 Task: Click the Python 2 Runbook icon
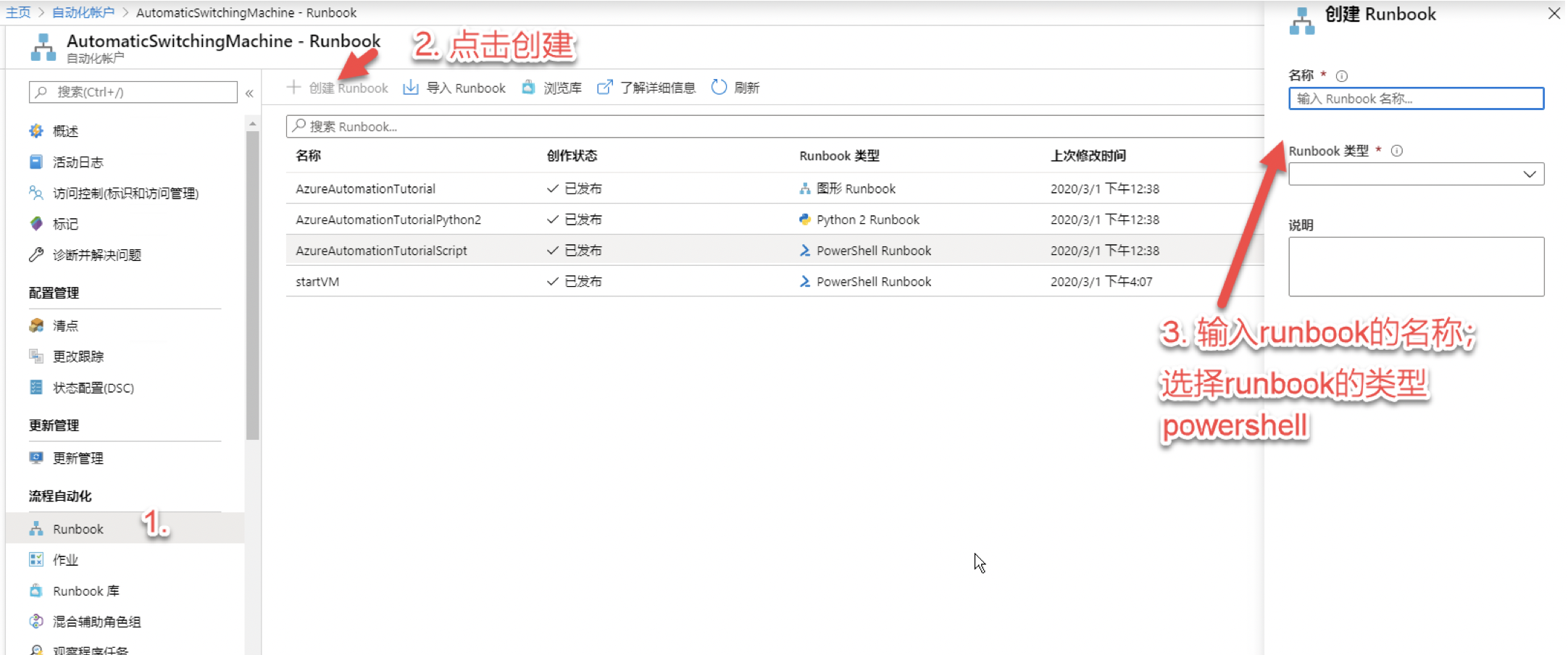[x=805, y=220]
